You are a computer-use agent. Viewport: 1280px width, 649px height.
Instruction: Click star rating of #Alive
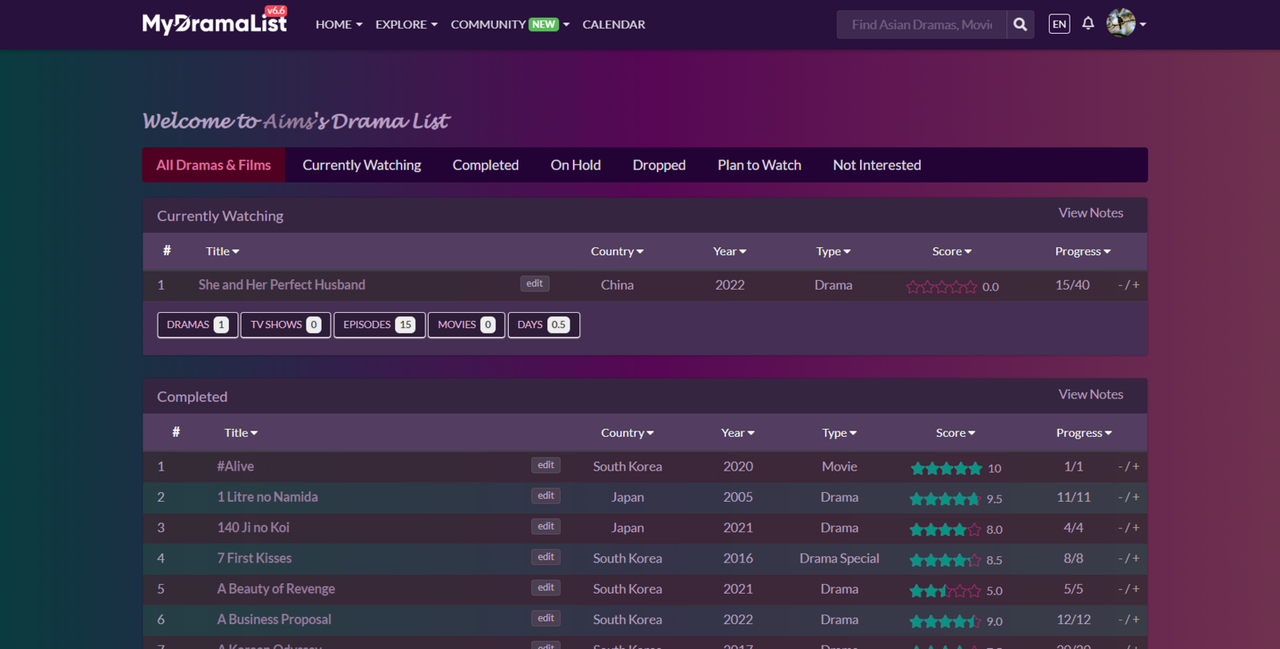[x=946, y=468]
